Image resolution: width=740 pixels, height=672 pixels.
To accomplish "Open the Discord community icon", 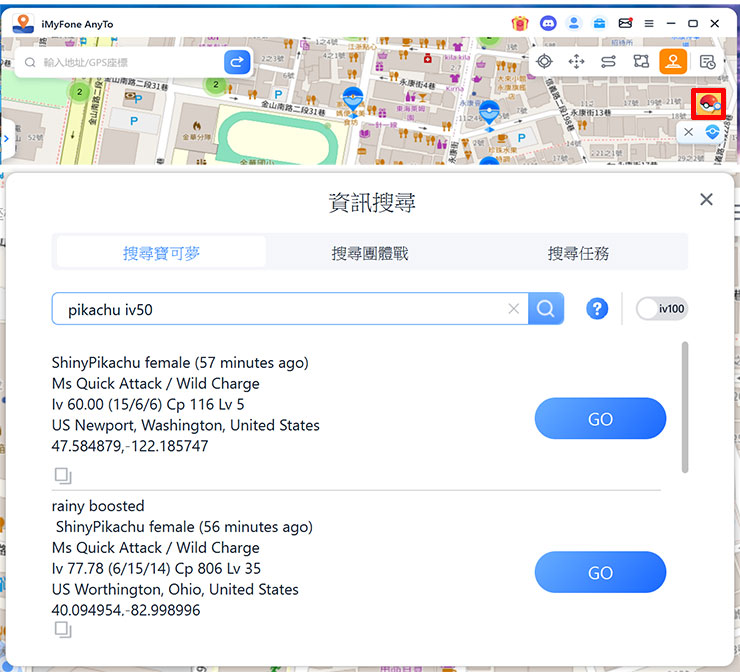I will tap(547, 23).
